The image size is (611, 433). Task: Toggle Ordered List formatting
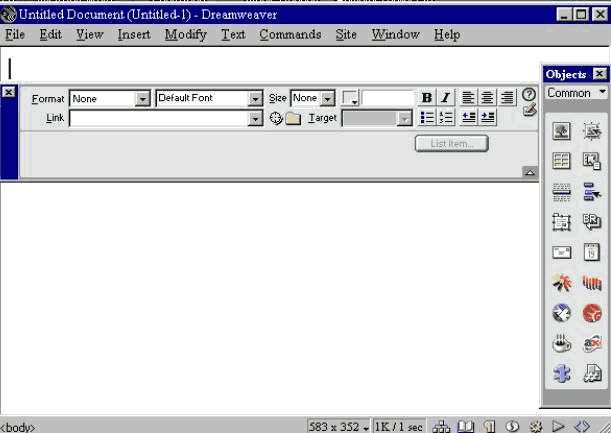point(446,117)
